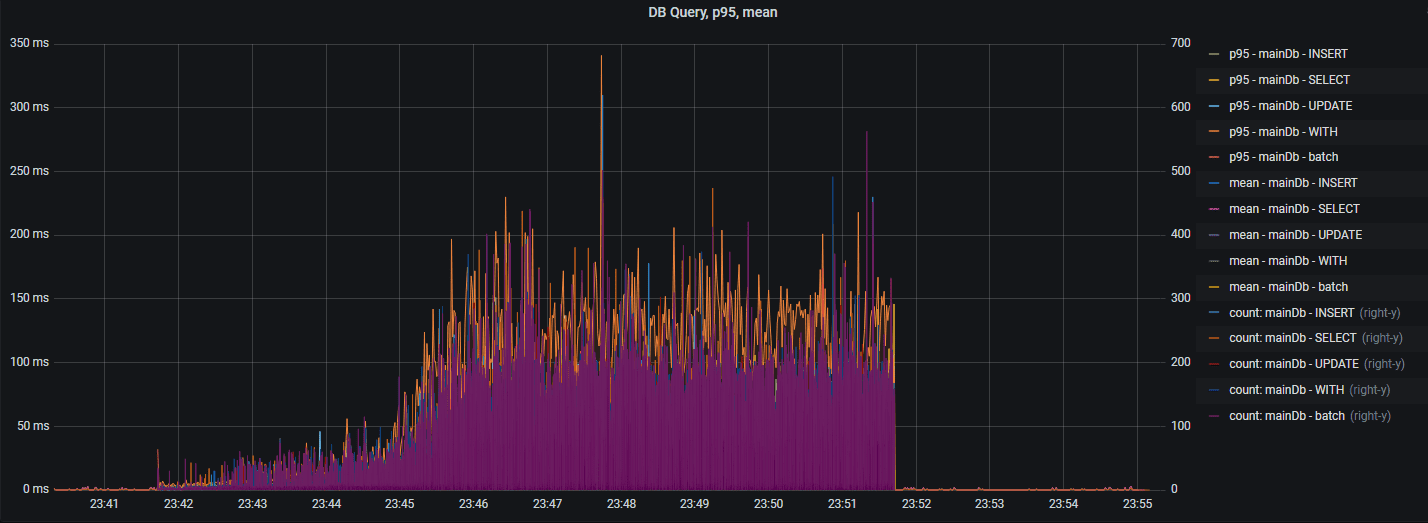The width and height of the screenshot is (1428, 523).
Task: Click the 23:52 time axis tick label
Action: (x=916, y=504)
